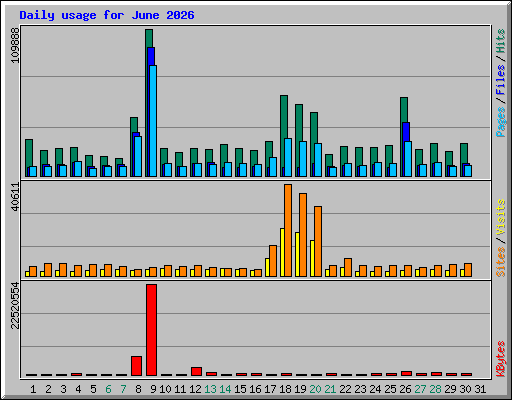Viewport: 512px width, 400px height.
Task: Click the green 'Hits' legend label
Action: (x=501, y=41)
